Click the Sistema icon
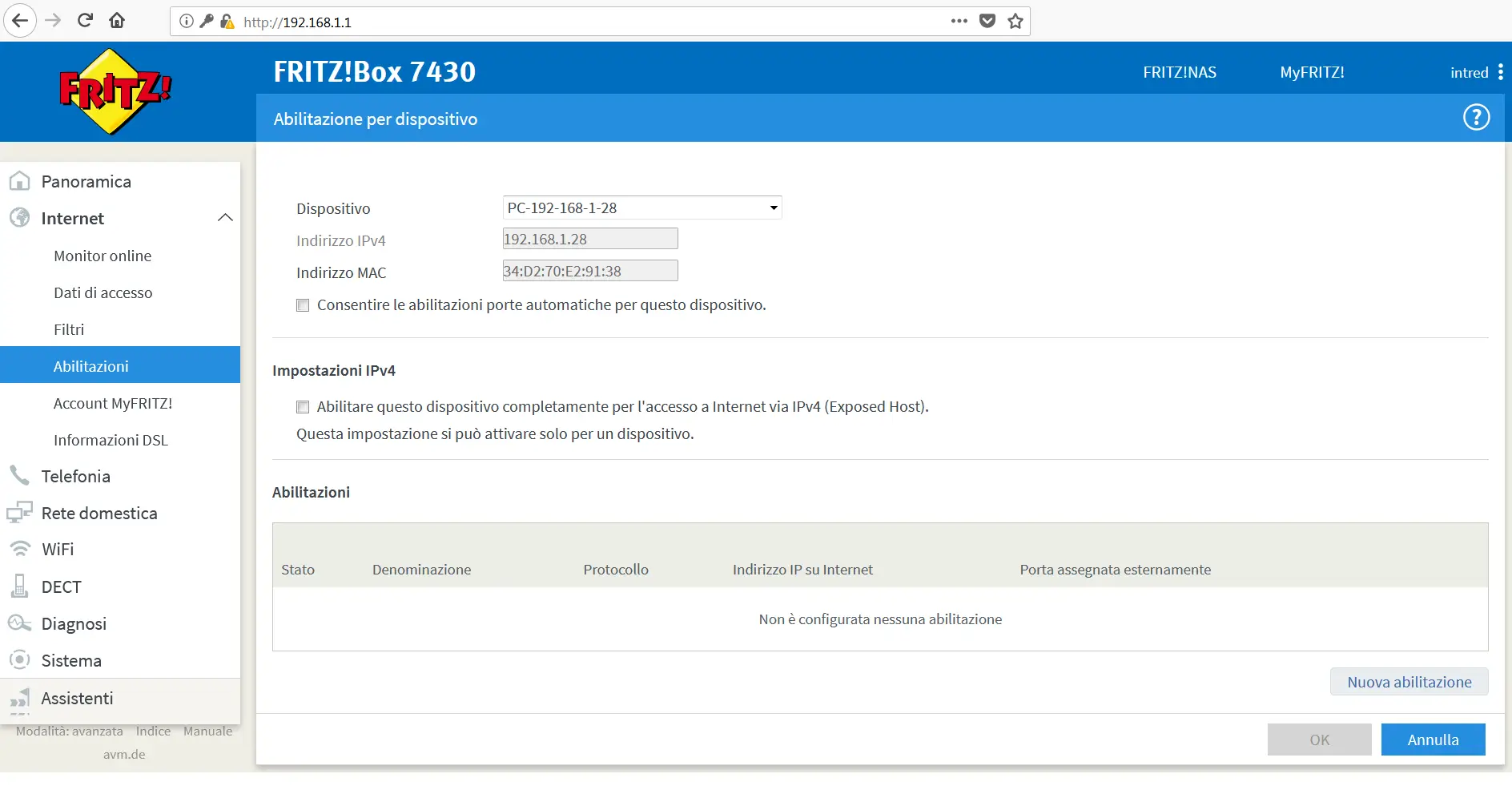1512x794 pixels. click(19, 659)
